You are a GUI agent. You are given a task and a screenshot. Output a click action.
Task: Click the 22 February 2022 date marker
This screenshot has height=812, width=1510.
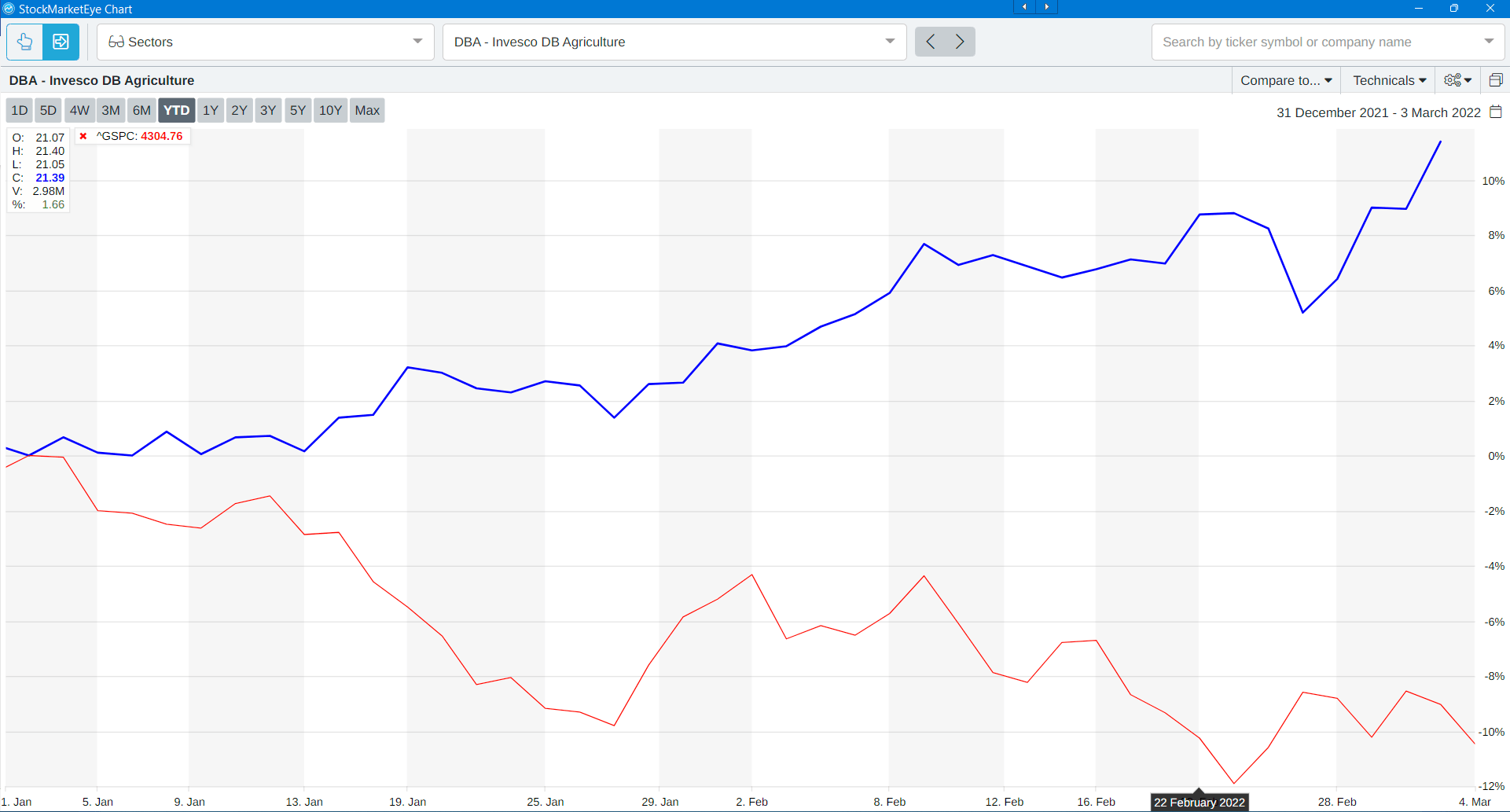[1199, 803]
